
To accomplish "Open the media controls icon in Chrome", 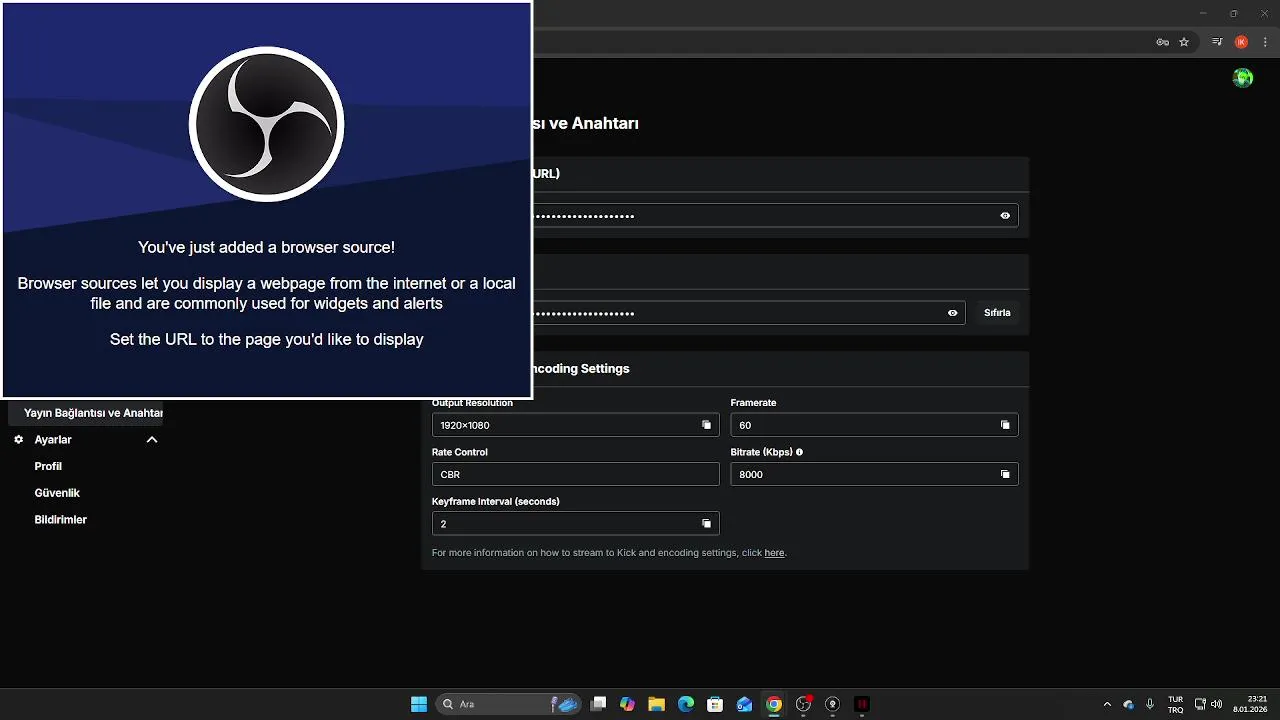I will (x=1217, y=42).
